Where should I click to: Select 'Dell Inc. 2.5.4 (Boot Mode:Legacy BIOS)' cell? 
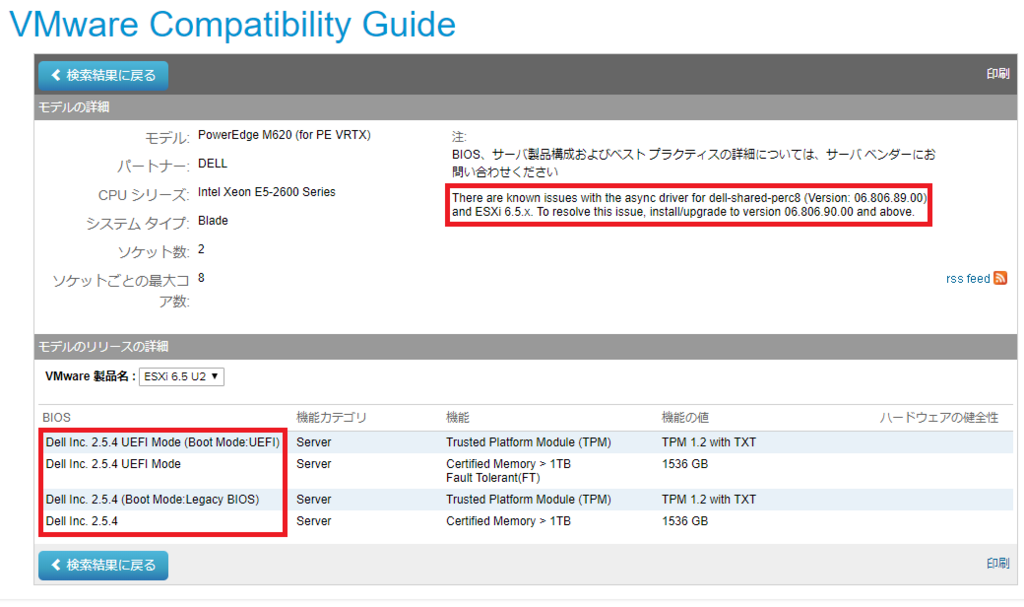[152, 499]
